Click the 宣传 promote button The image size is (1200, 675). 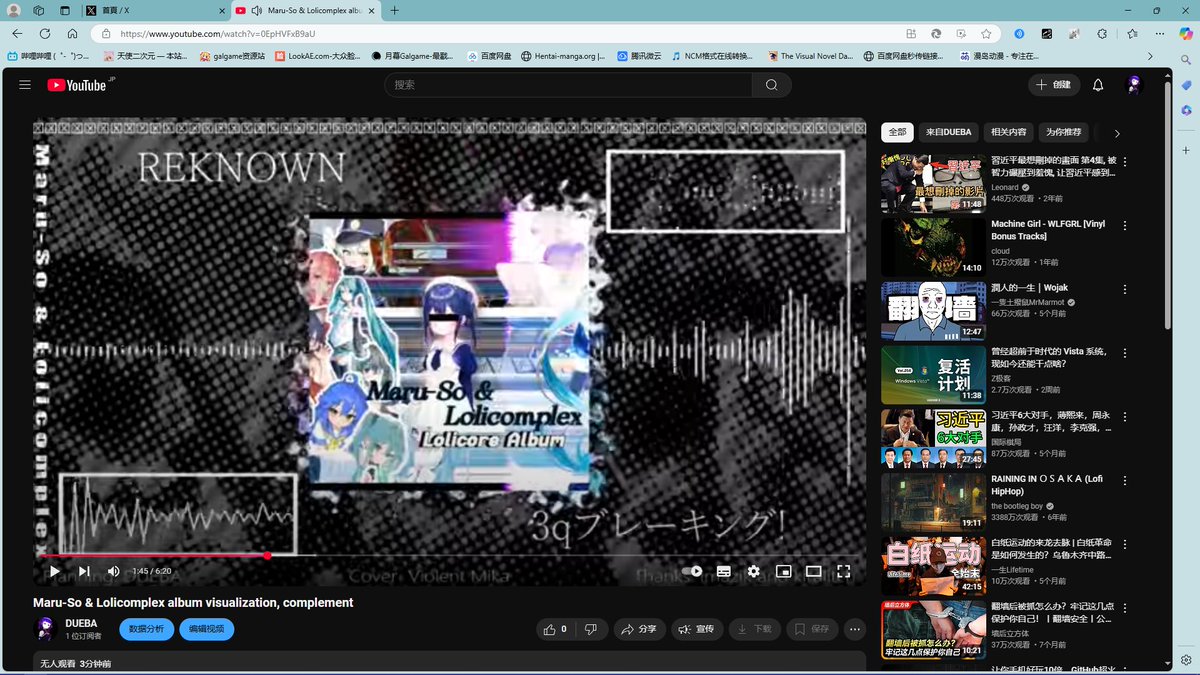click(x=695, y=629)
